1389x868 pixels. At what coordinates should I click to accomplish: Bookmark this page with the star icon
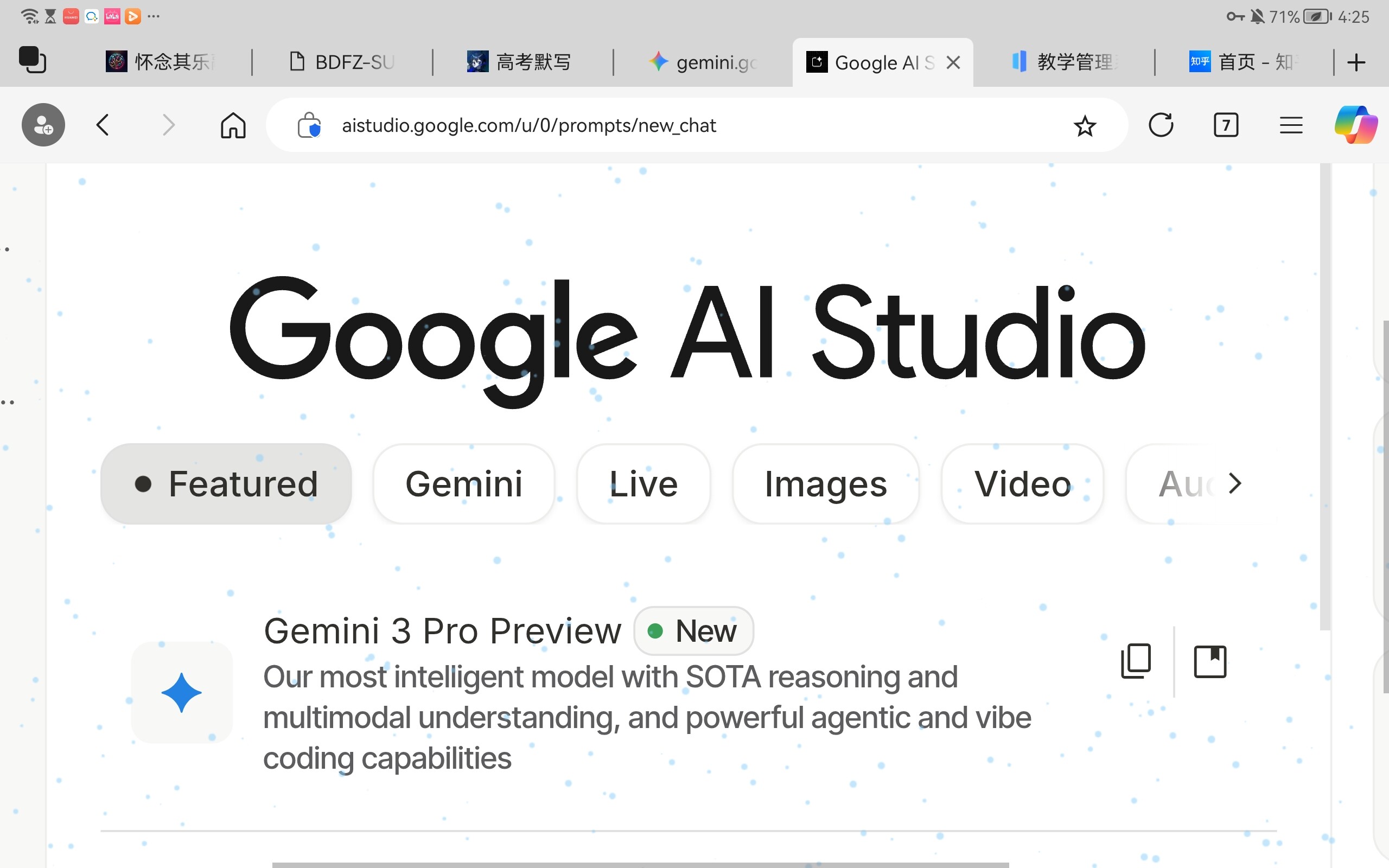point(1084,126)
